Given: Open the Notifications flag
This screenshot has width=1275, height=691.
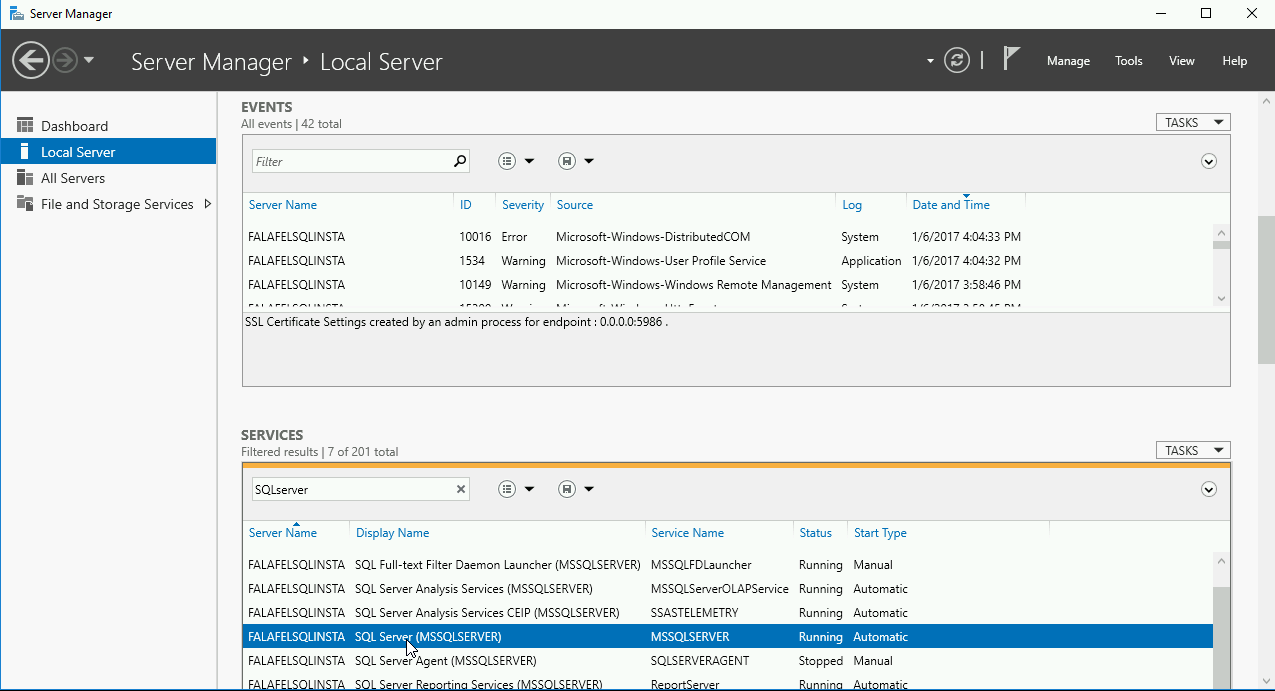Looking at the screenshot, I should pos(1011,58).
